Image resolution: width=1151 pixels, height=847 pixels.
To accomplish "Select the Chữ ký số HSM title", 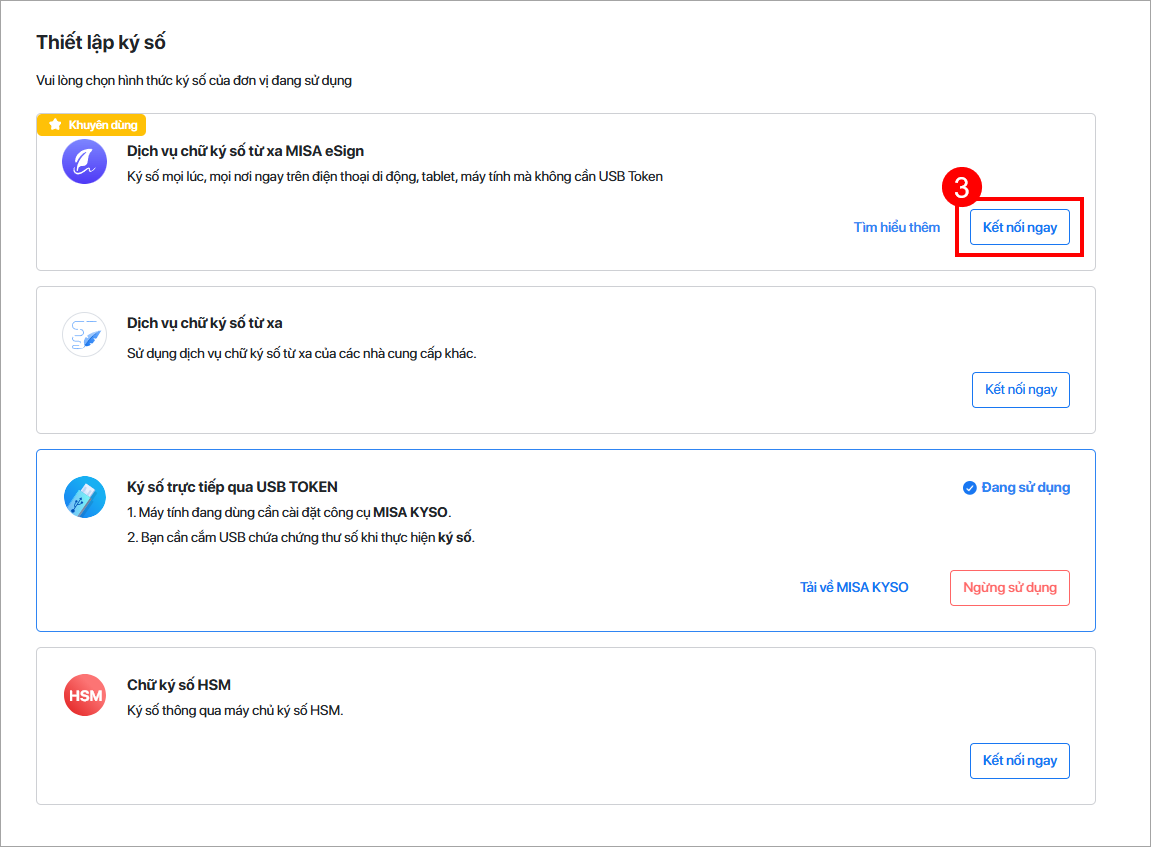I will [x=179, y=685].
